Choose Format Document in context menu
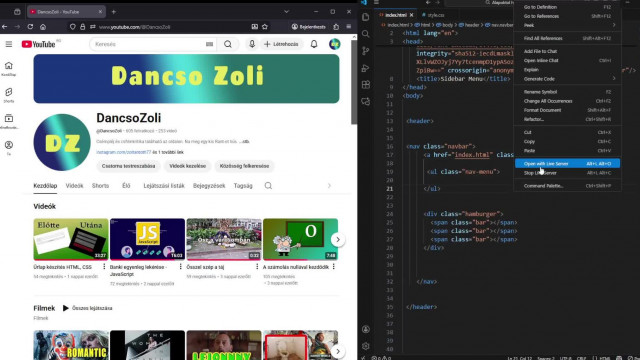 [567, 110]
